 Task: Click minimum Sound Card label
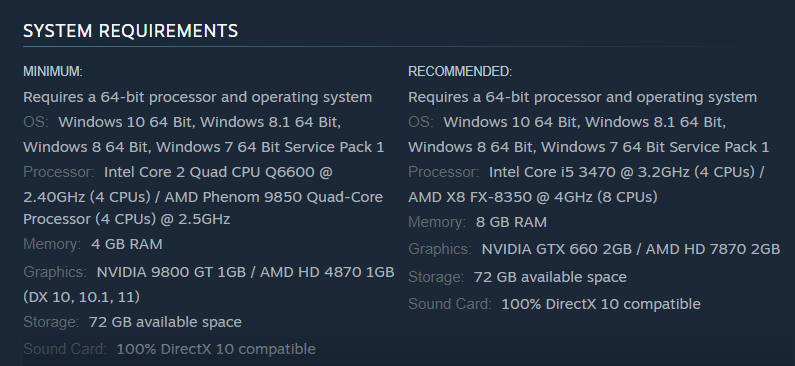[64, 349]
